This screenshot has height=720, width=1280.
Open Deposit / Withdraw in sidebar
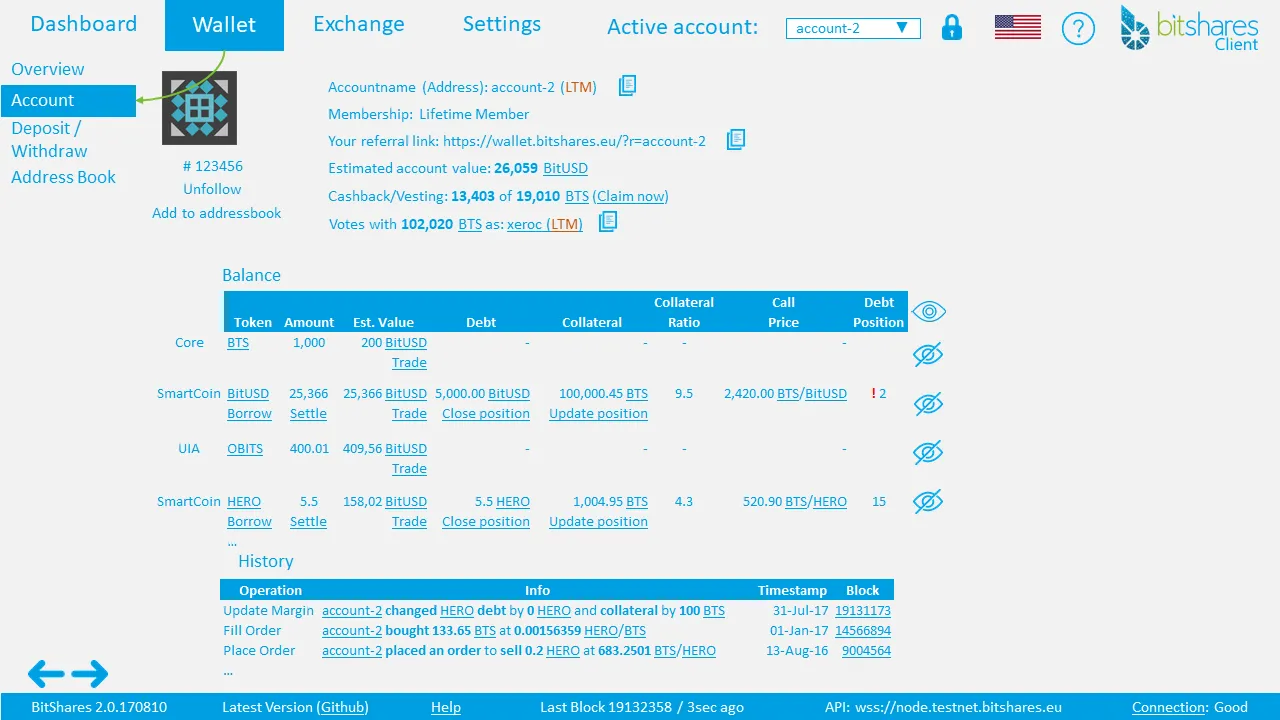tap(49, 140)
